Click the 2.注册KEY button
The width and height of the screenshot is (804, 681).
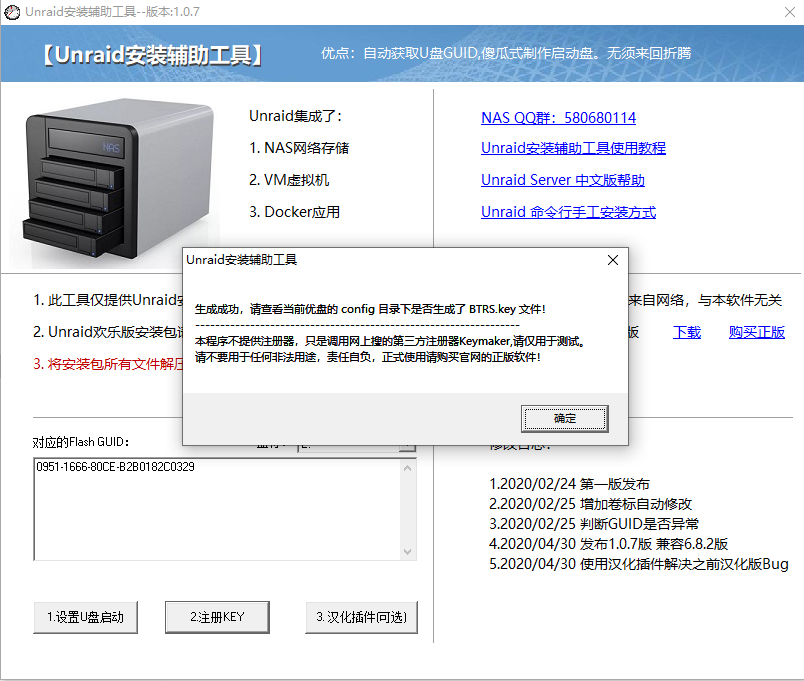point(217,617)
